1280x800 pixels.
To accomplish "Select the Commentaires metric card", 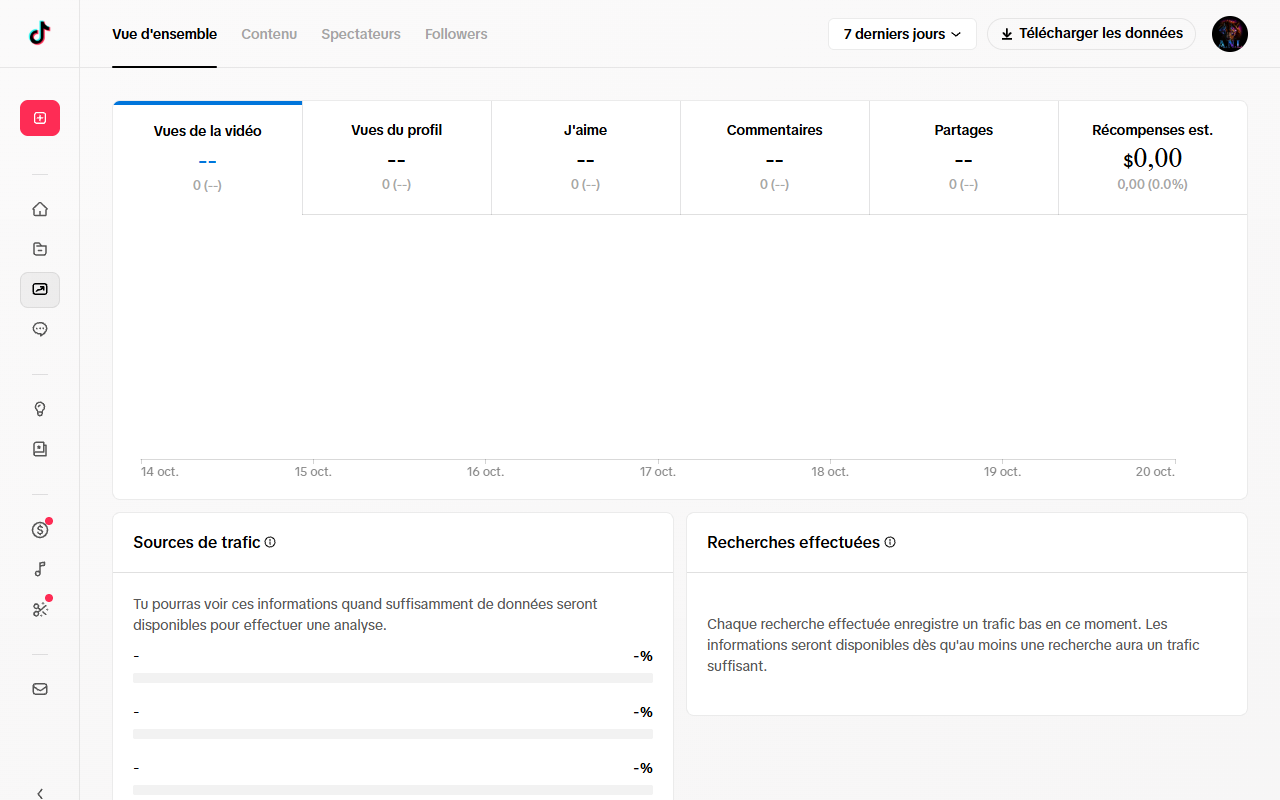I will coord(775,158).
